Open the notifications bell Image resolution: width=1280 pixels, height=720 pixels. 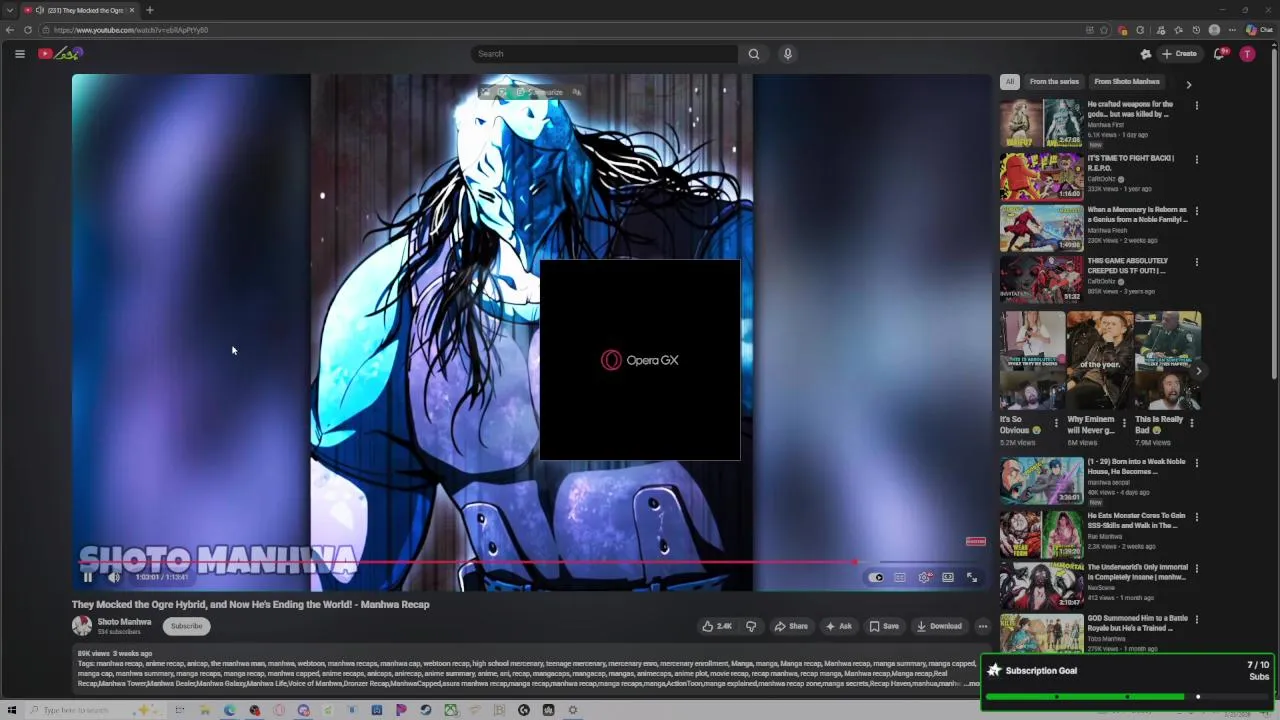click(x=1219, y=54)
